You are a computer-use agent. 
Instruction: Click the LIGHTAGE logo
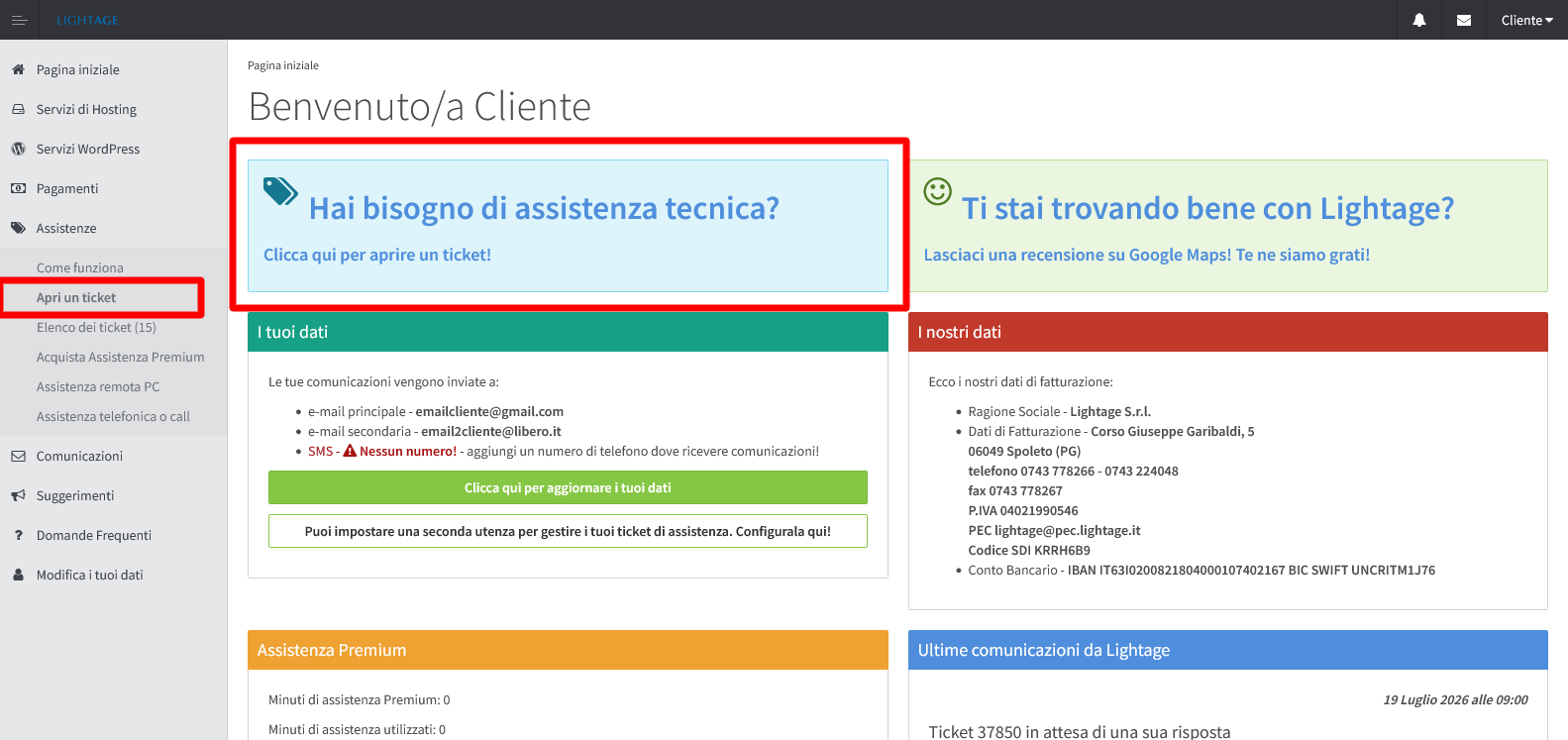(x=87, y=20)
